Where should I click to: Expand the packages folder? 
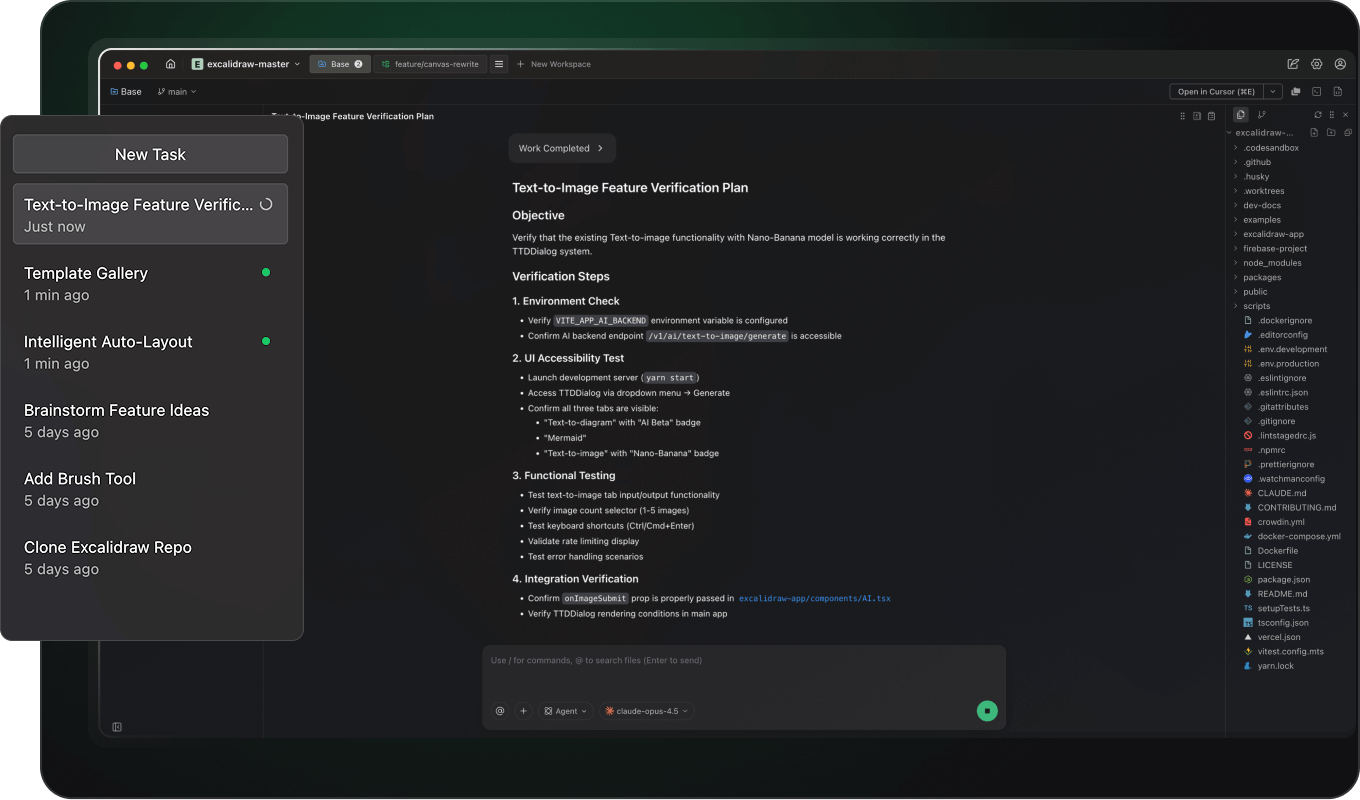[x=1261, y=277]
